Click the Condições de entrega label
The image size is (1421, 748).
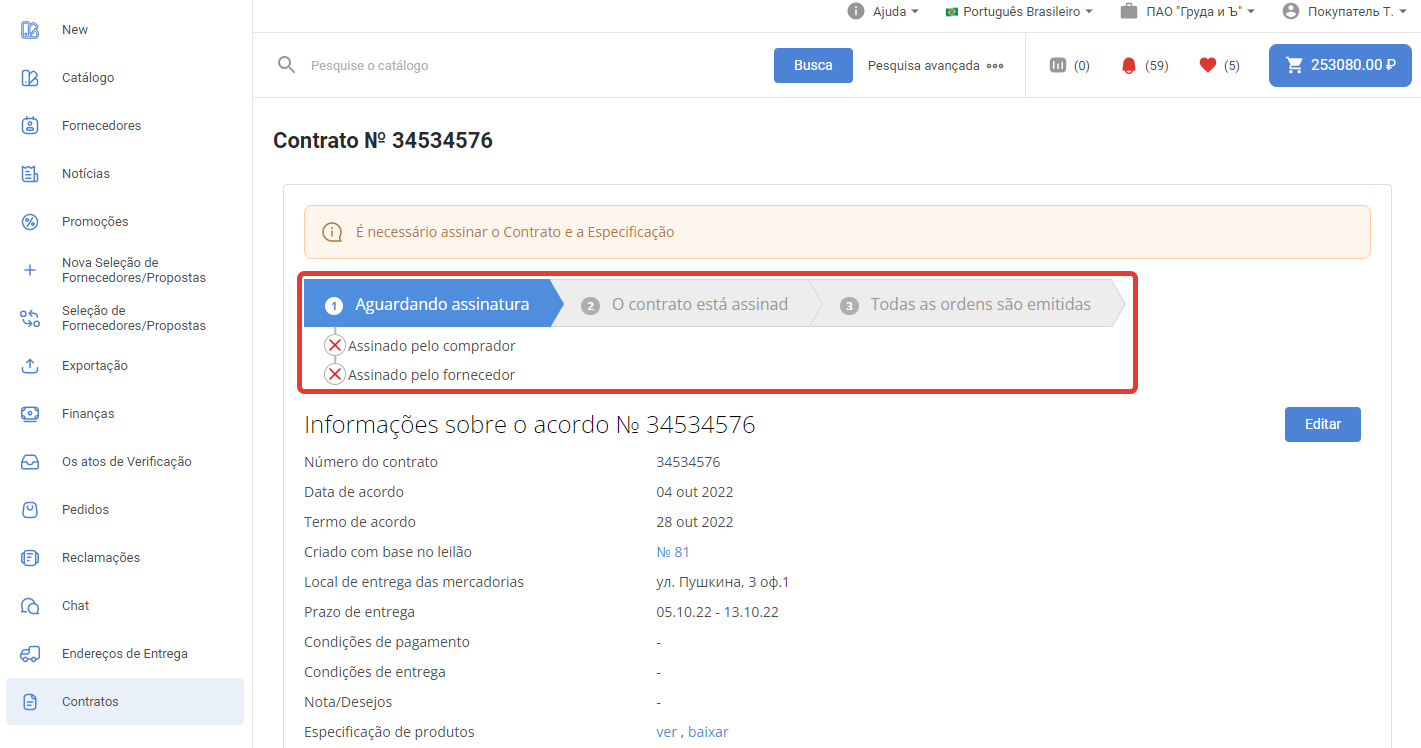pyautogui.click(x=375, y=672)
